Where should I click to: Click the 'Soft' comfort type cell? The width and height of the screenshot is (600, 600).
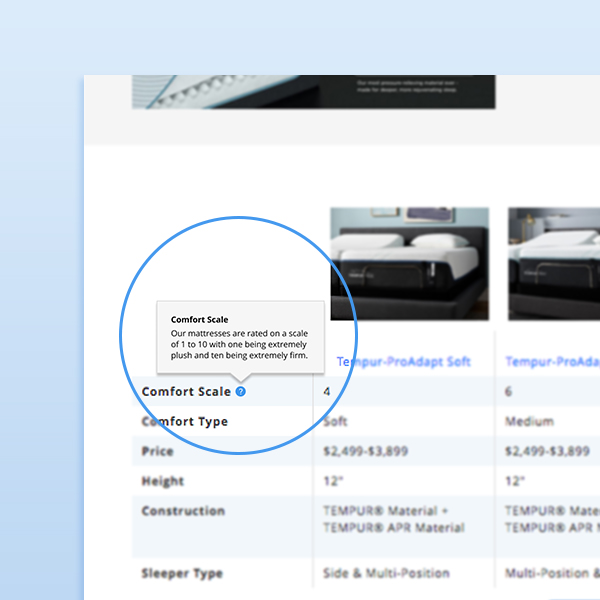point(335,421)
